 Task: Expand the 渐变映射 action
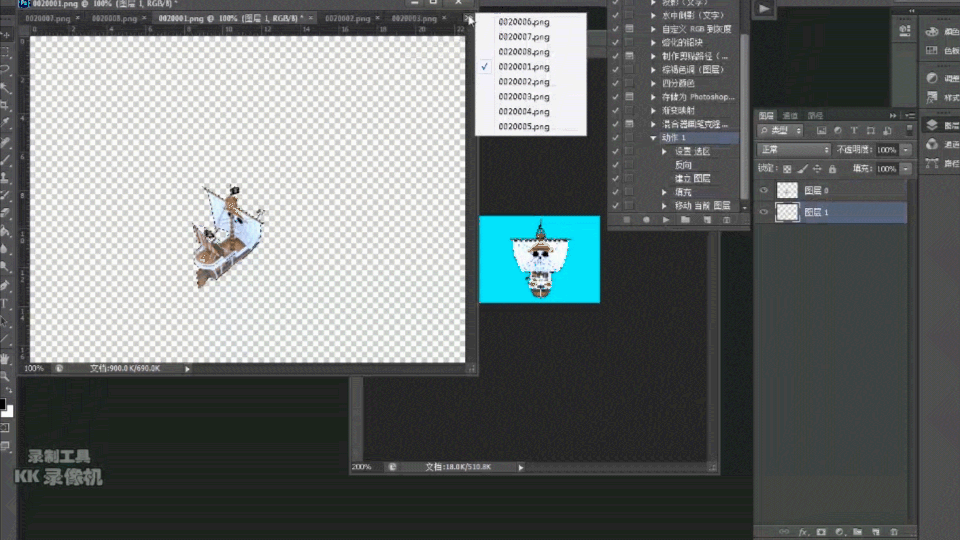(x=653, y=110)
